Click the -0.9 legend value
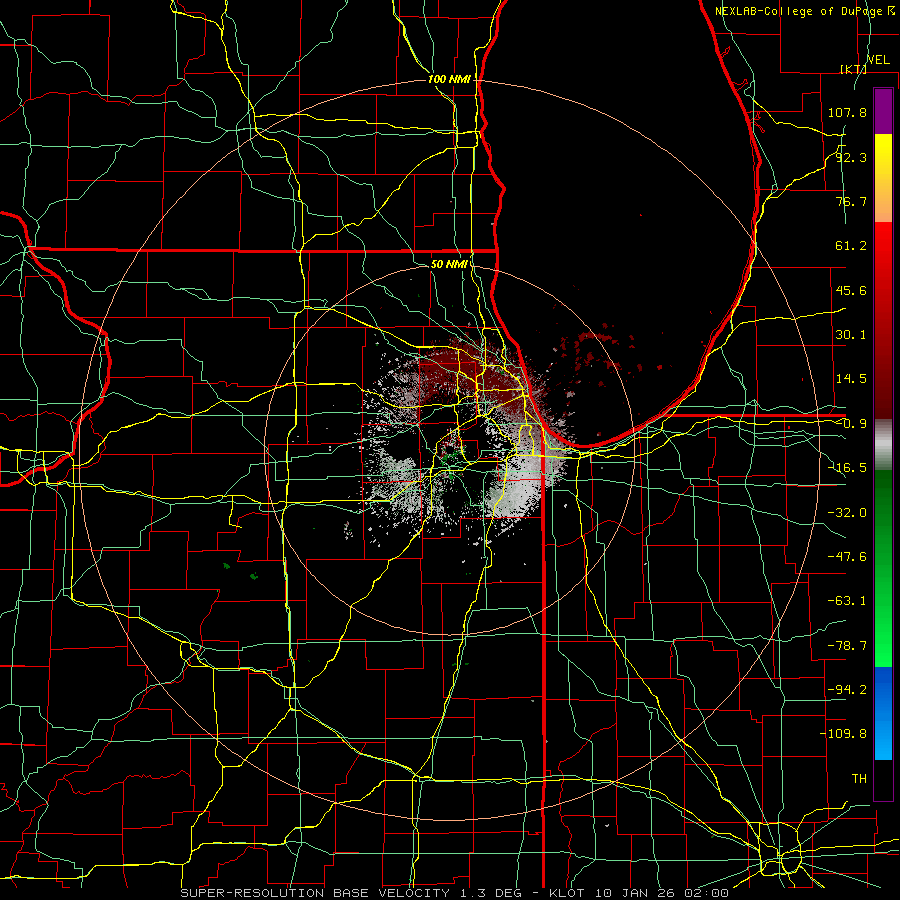Image resolution: width=900 pixels, height=900 pixels. pyautogui.click(x=851, y=424)
